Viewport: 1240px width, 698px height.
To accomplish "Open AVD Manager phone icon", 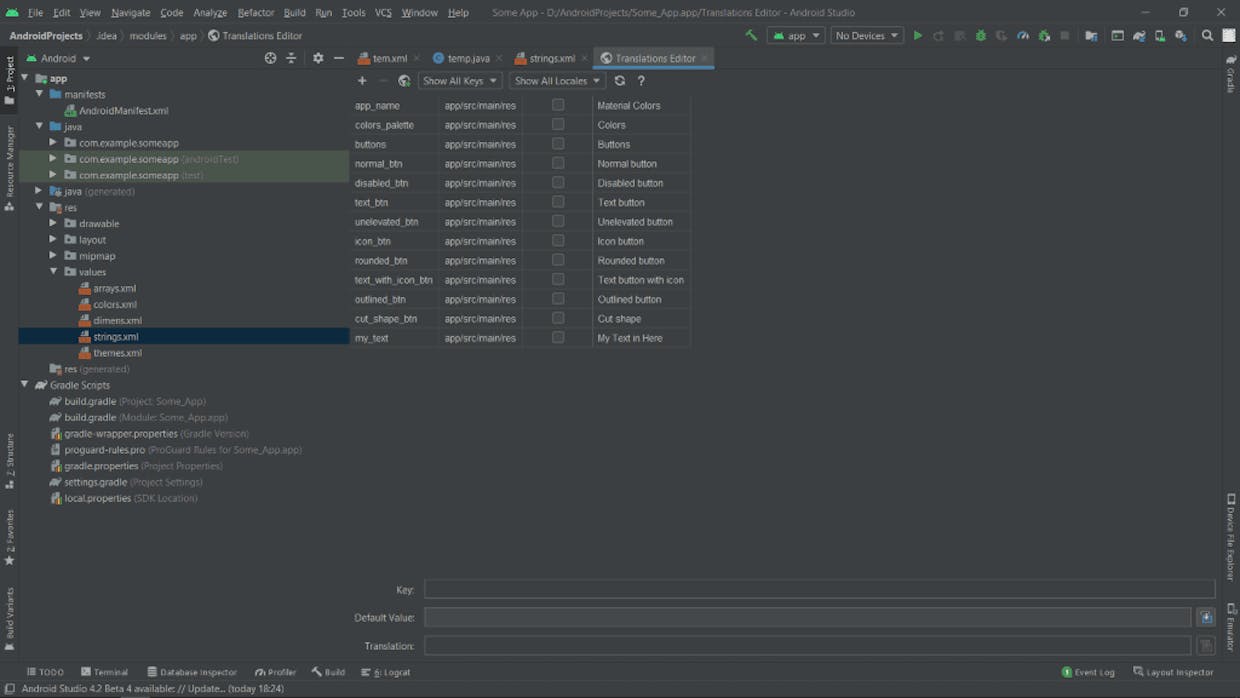I will tap(1160, 35).
